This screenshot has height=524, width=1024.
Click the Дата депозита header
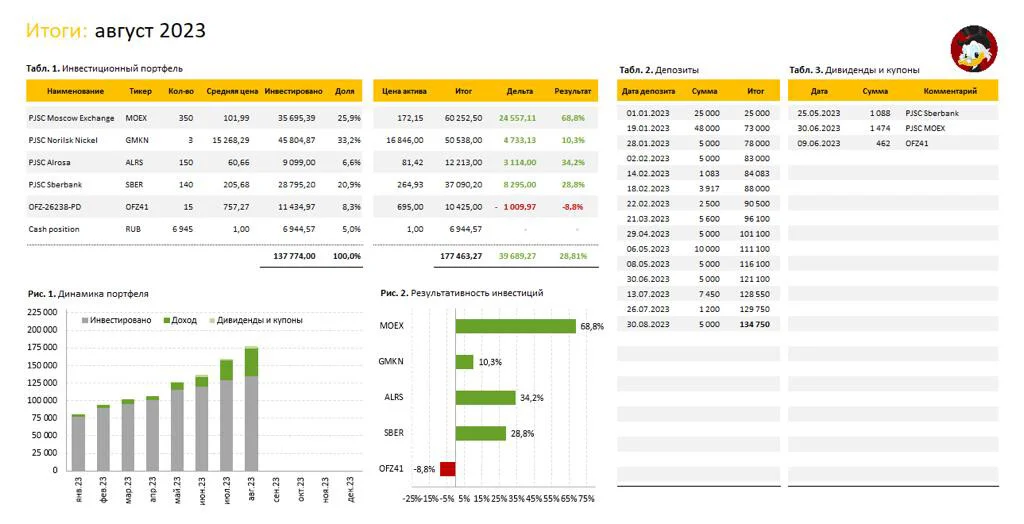(648, 91)
